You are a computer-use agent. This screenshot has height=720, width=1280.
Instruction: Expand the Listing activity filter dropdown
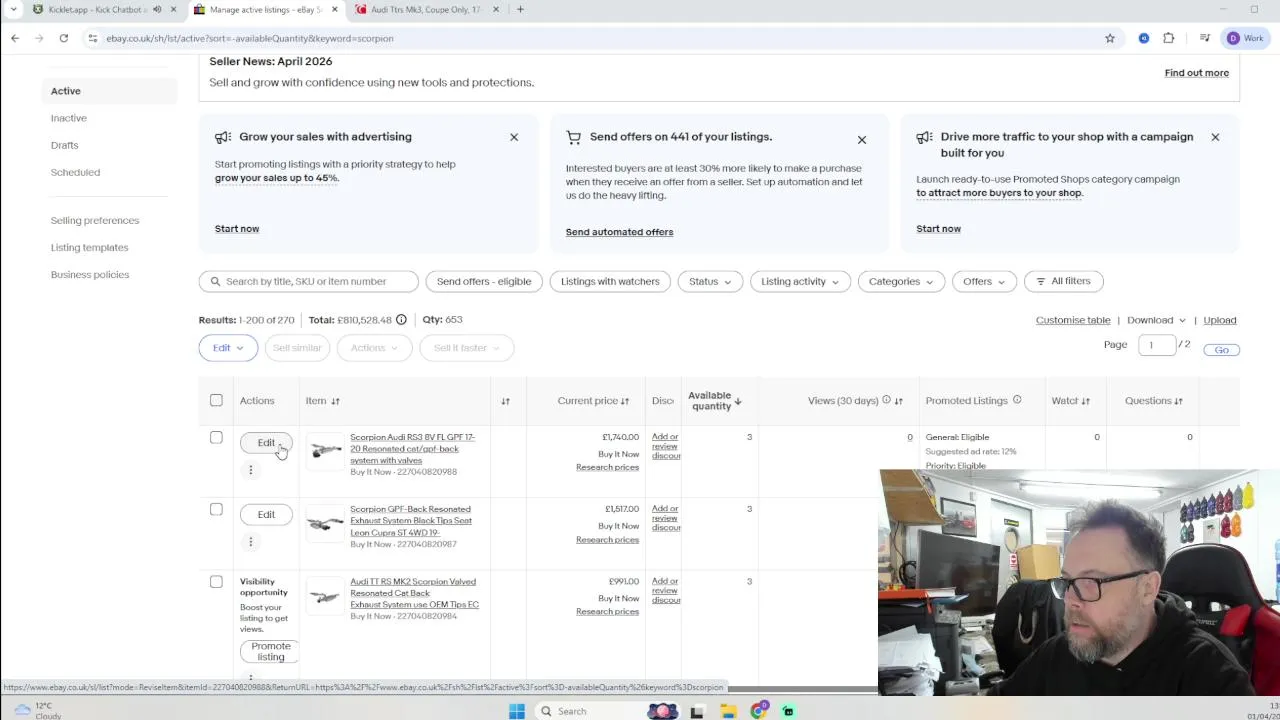800,281
